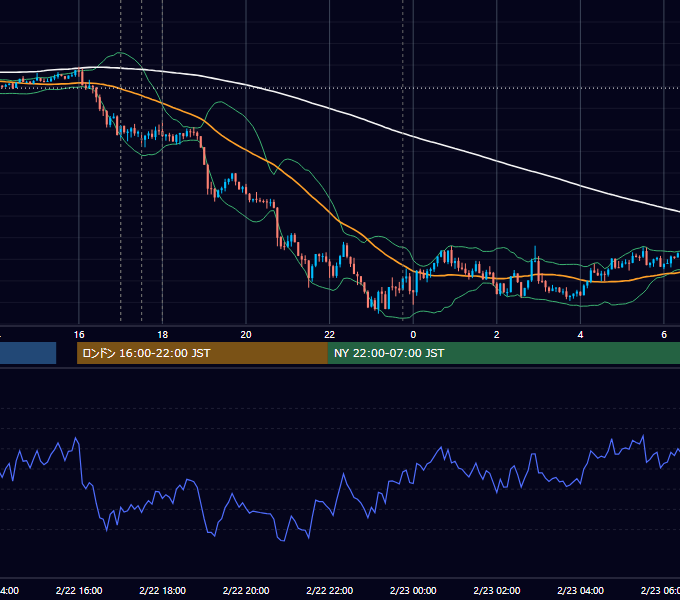The width and height of the screenshot is (680, 600).
Task: Click the 2/23 04:00 date label
Action: [x=580, y=590]
